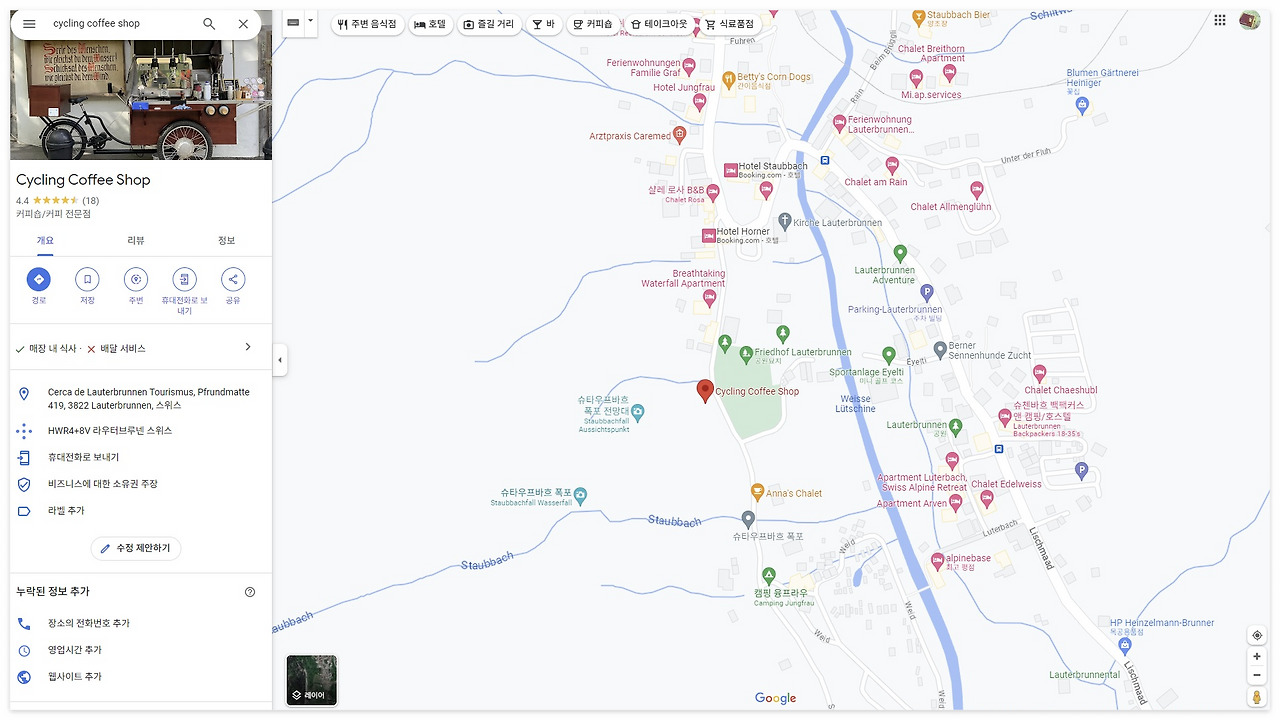Open the 레이어 layers thumbnail
Image resolution: width=1280 pixels, height=720 pixels.
(x=312, y=680)
